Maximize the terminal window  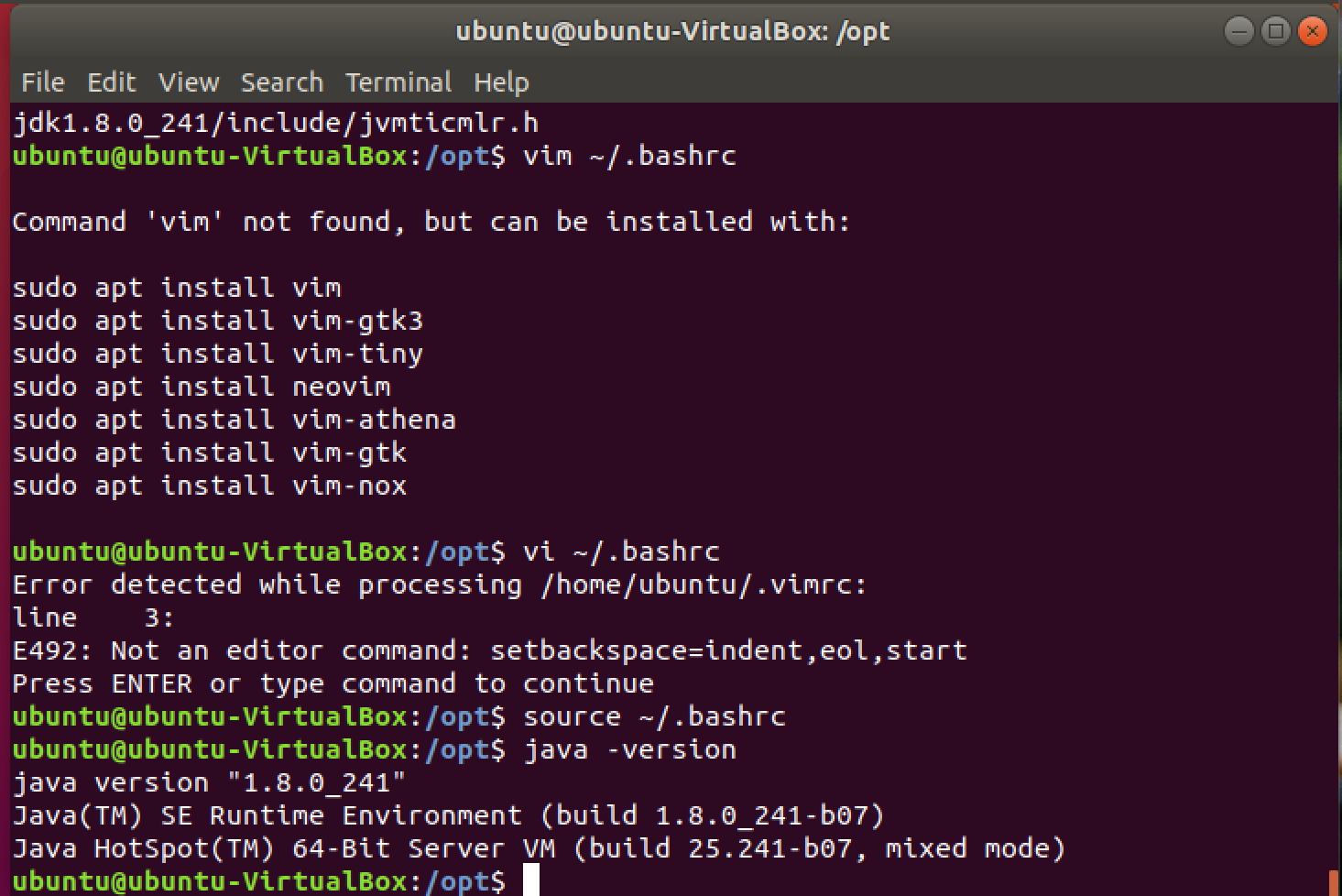1275,31
